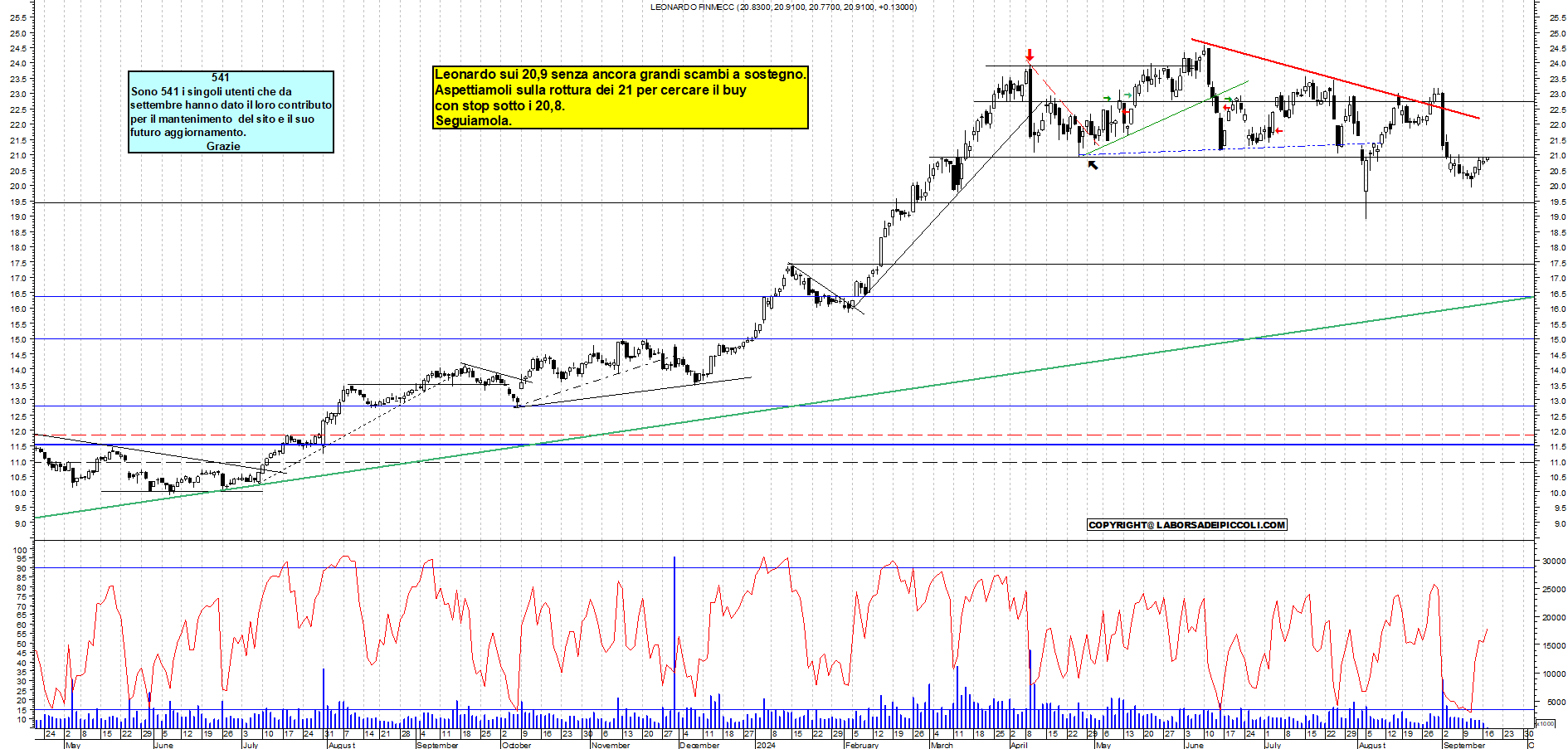
Task: Click the 15000 volume scale value
Action: pyautogui.click(x=1553, y=646)
